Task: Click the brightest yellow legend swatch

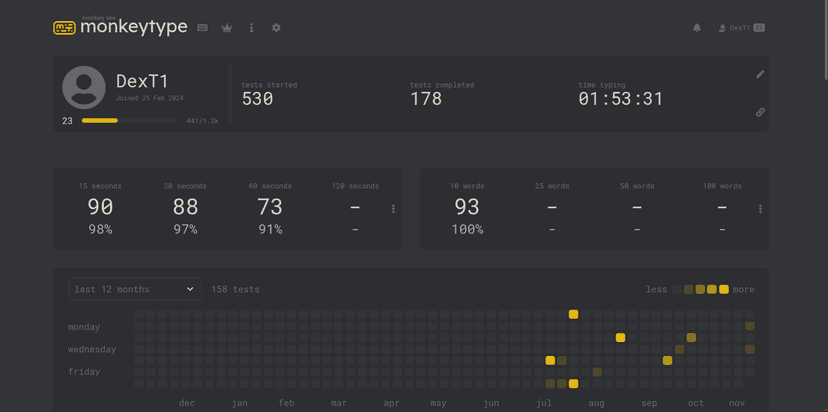Action: point(724,289)
